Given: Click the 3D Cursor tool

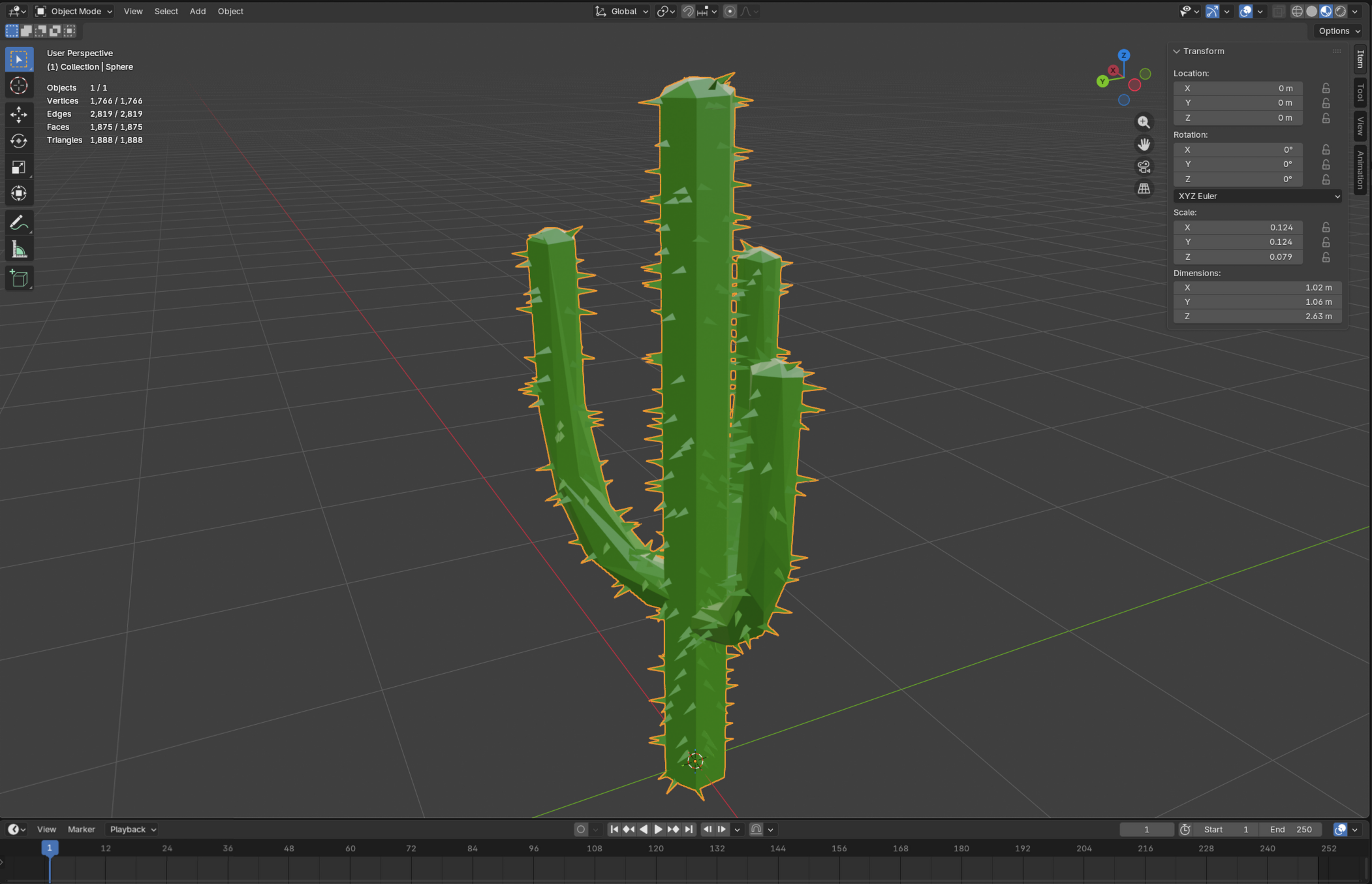Looking at the screenshot, I should coord(18,86).
